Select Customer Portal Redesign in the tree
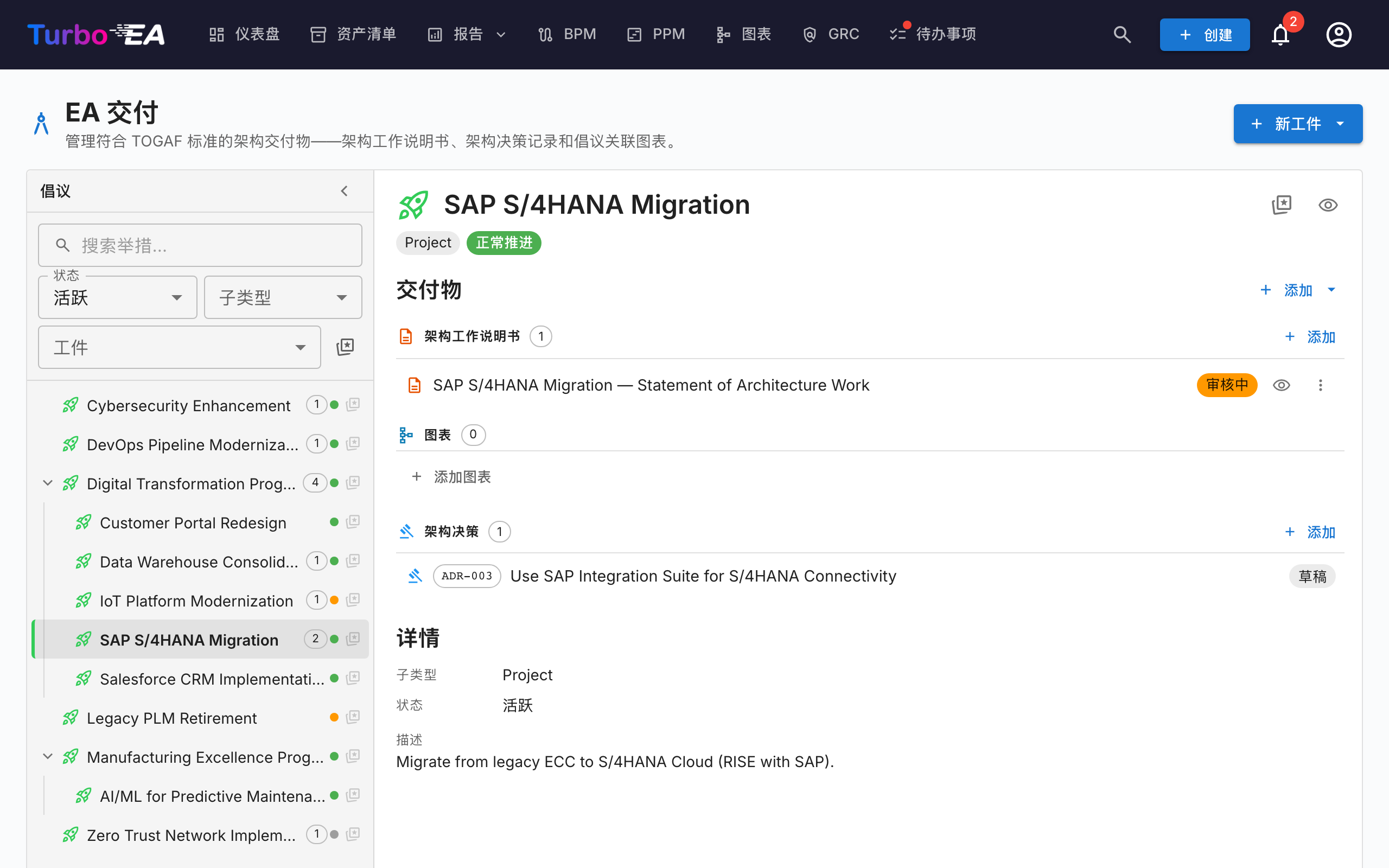Screen dimensions: 1389x868 pos(193,522)
